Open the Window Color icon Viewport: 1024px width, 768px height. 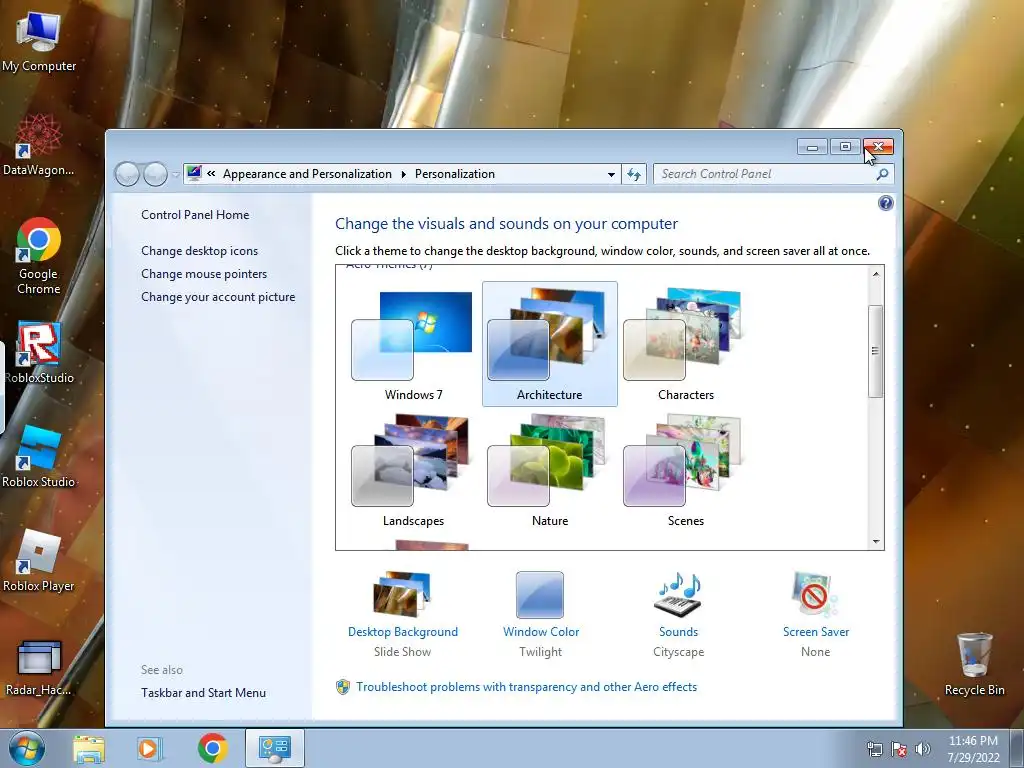click(540, 595)
